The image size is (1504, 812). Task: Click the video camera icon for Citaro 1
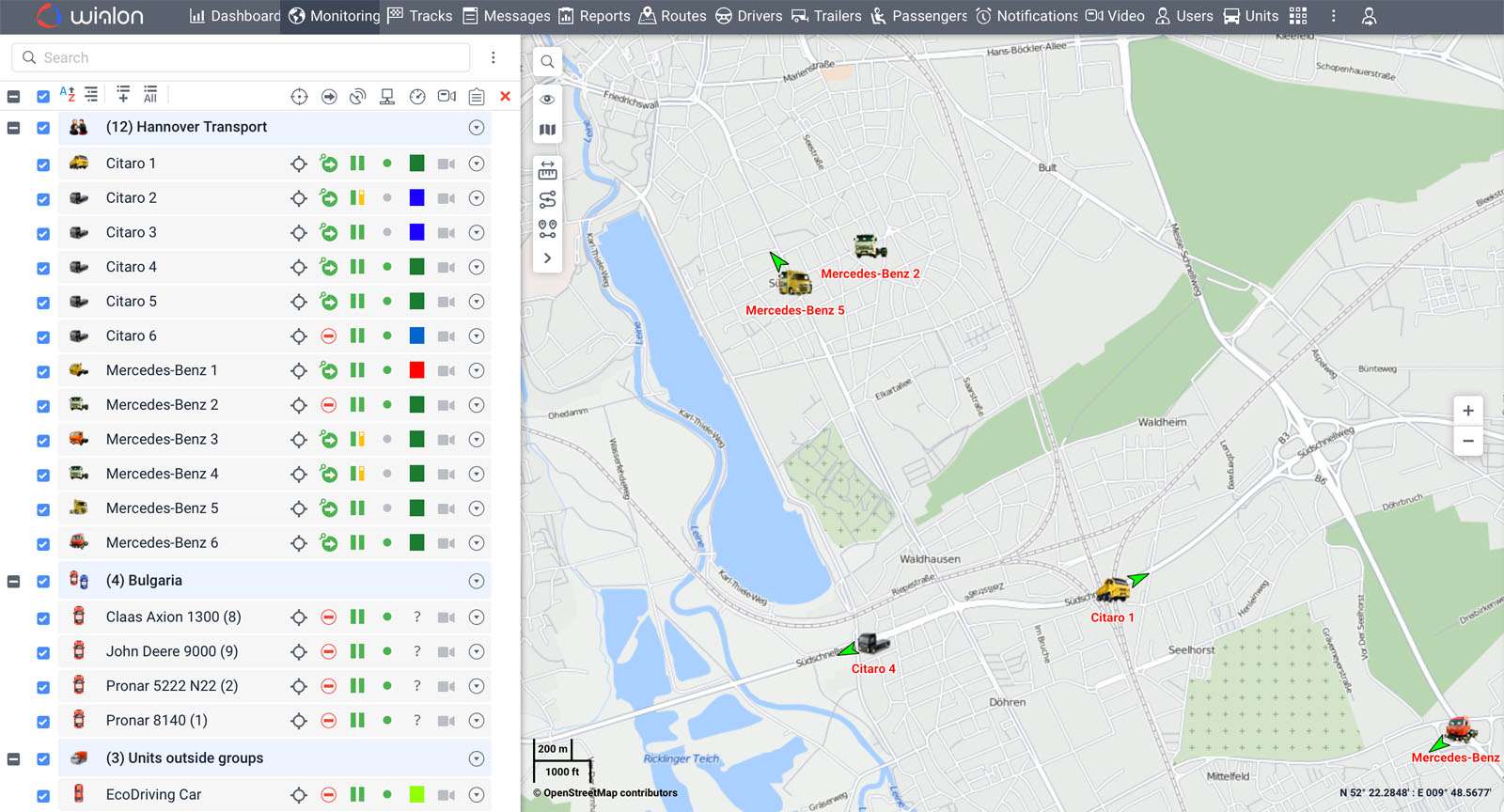coord(446,164)
